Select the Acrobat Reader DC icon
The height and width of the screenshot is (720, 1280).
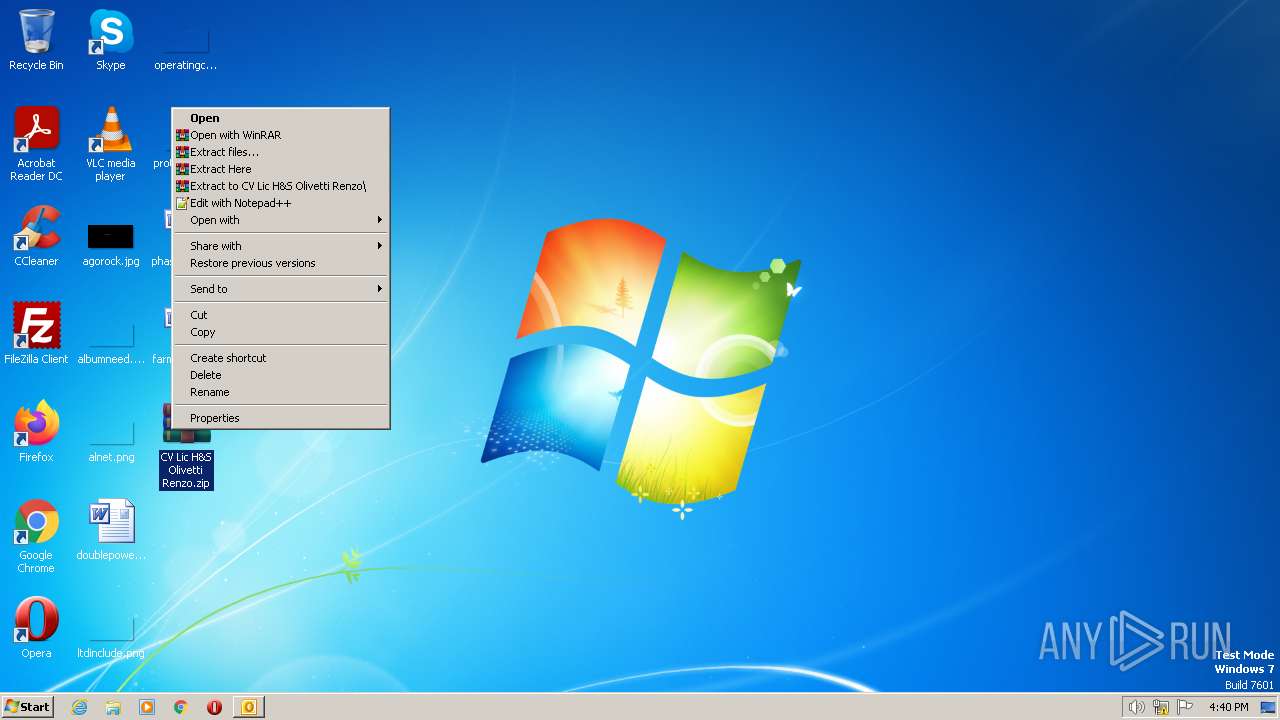point(36,144)
